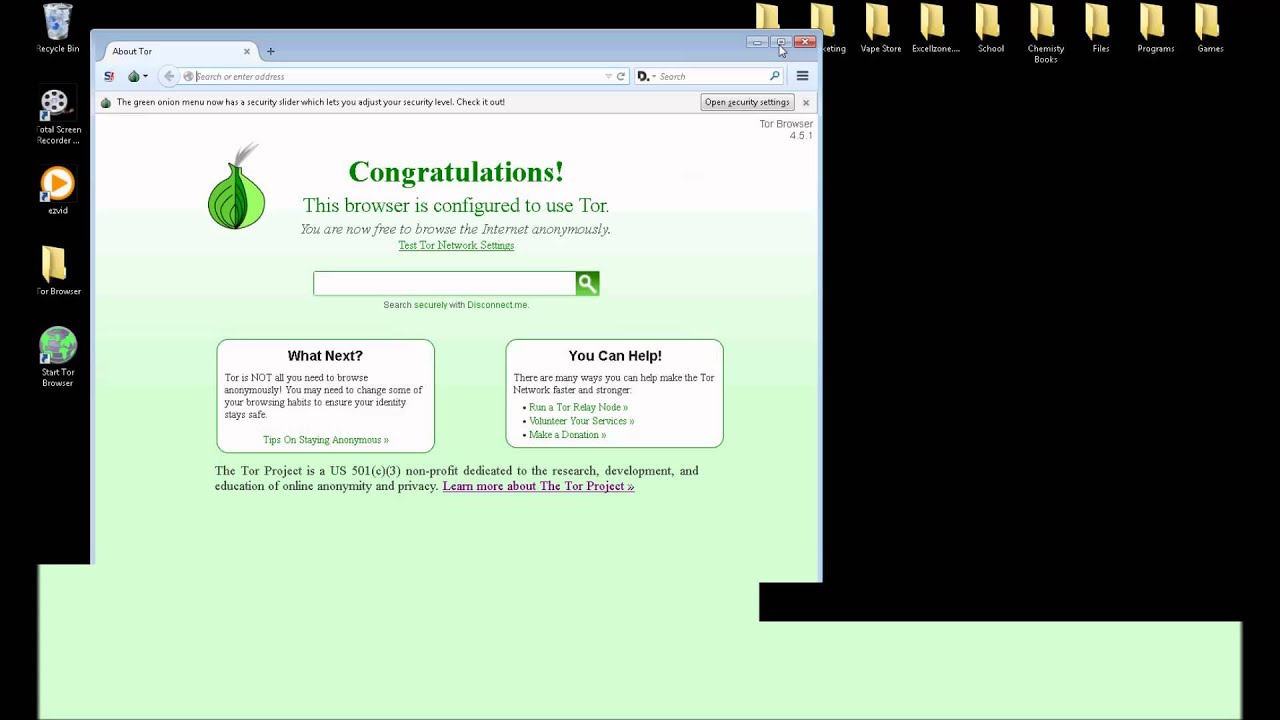Click the large Tor onion logo
Viewport: 1280px width, 720px height.
tap(237, 186)
